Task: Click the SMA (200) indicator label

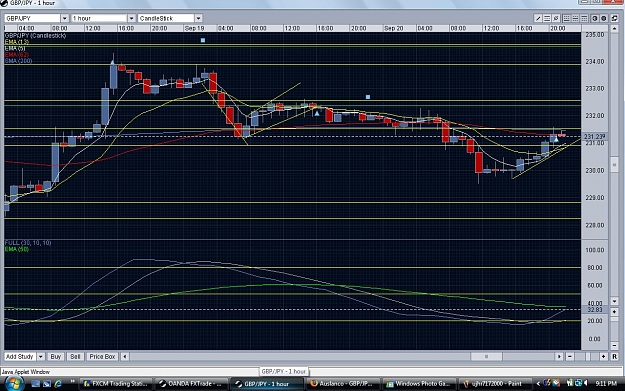Action: tap(18, 61)
